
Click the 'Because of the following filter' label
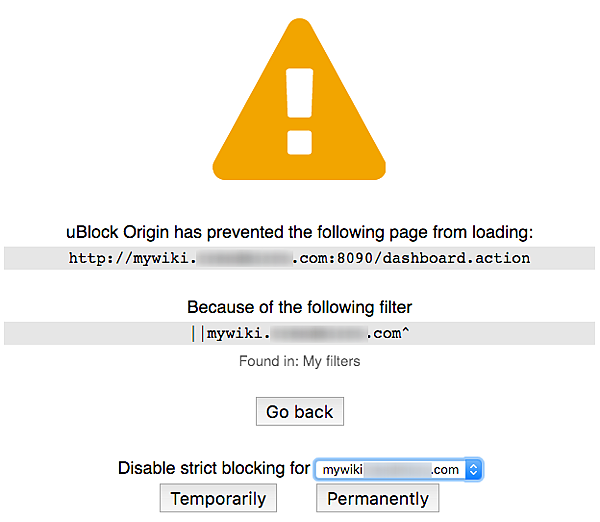[x=300, y=307]
